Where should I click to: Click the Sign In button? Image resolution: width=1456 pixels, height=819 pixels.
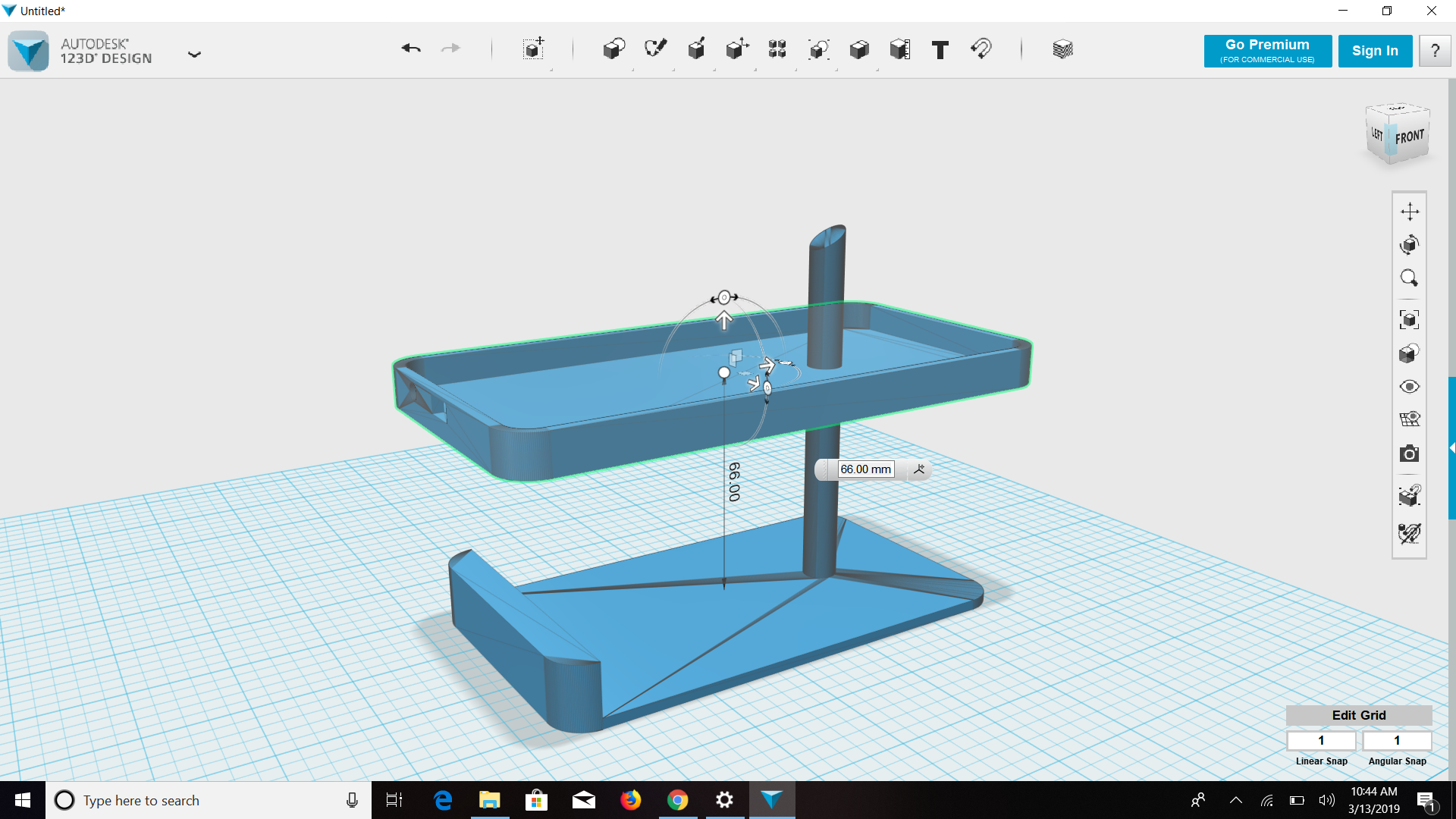1374,51
